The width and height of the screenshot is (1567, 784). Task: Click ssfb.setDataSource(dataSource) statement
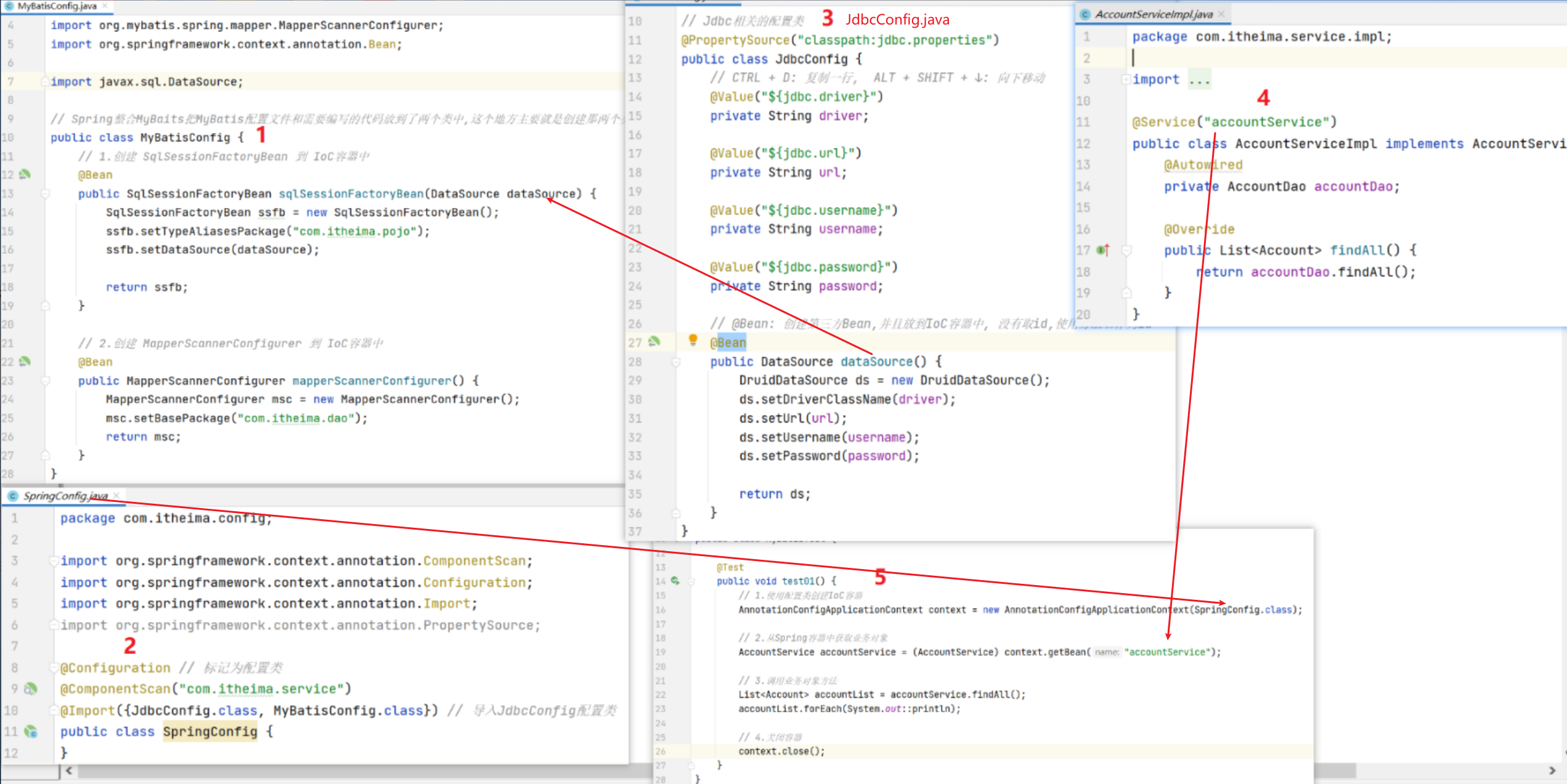[213, 250]
